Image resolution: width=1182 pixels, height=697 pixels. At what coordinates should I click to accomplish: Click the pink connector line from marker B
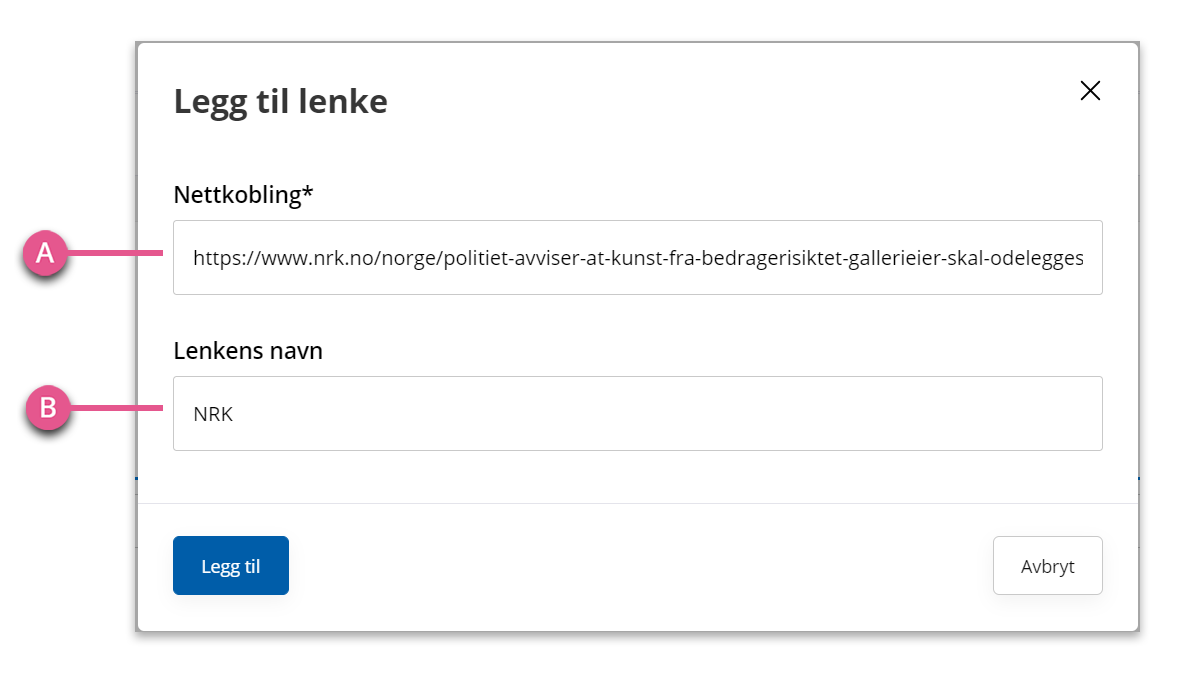[116, 408]
